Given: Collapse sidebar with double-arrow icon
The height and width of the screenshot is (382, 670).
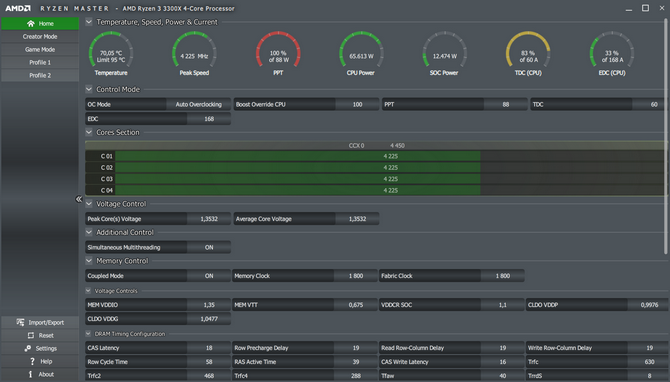Looking at the screenshot, I should click(79, 199).
